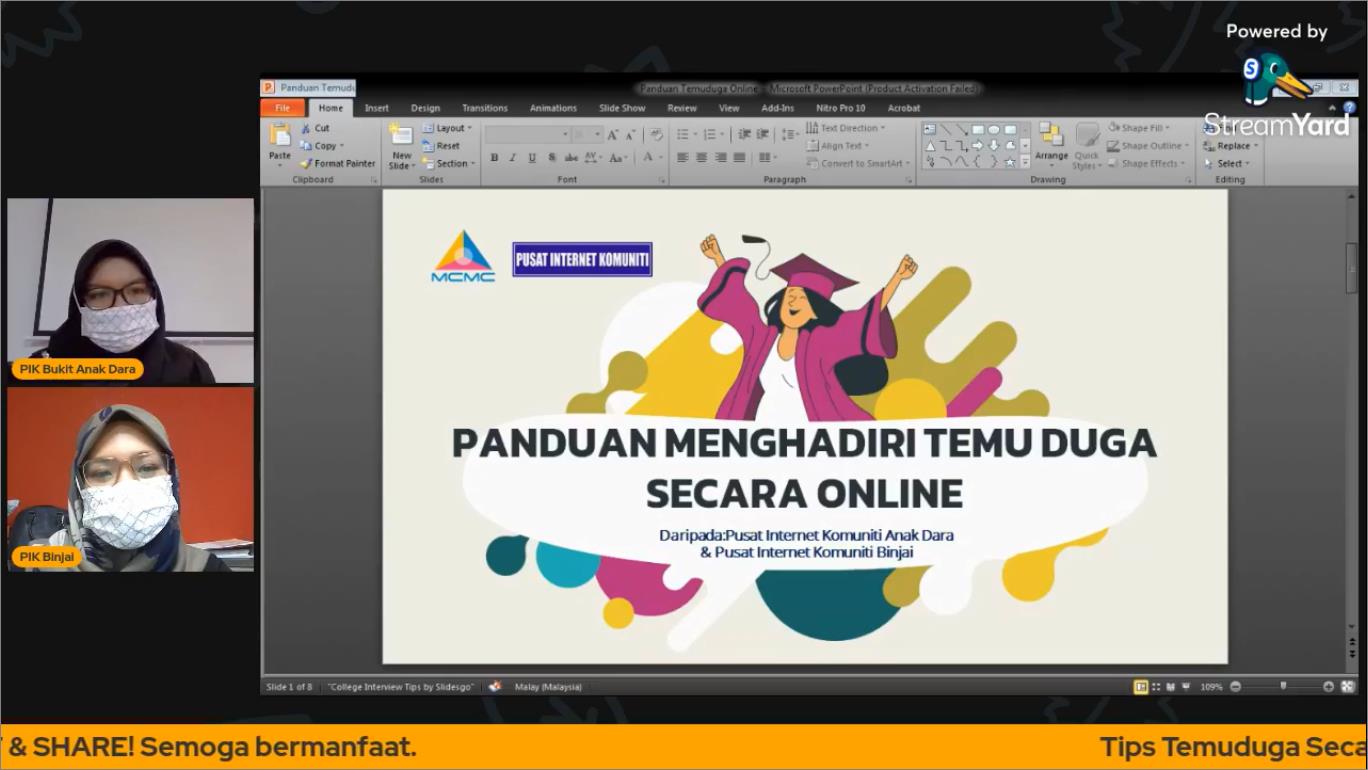Click the Malay (Malaysia) language indicator

548,687
